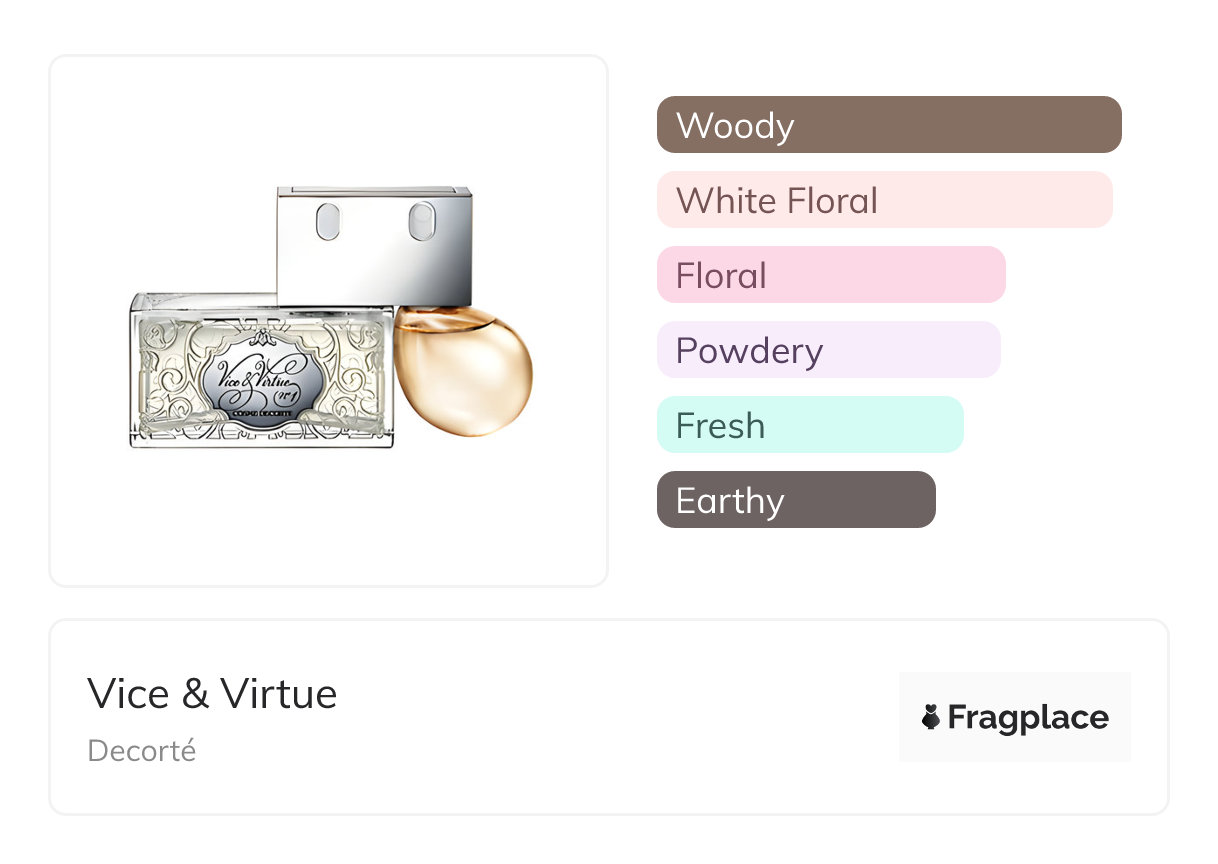Pick the mint Fresh accord bar
Screen dimensions: 1218x864
tap(809, 425)
